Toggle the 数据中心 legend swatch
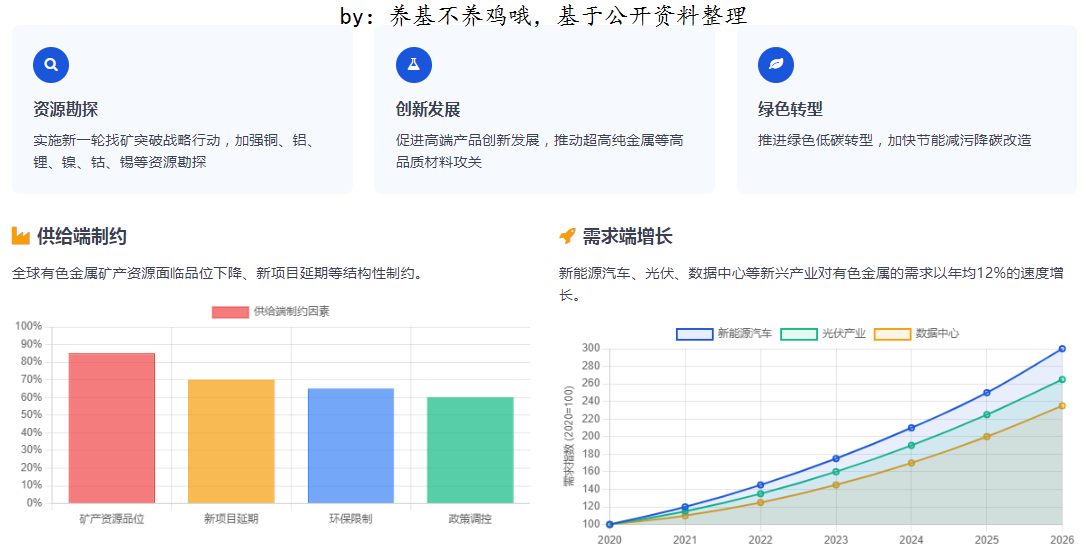 pos(892,334)
